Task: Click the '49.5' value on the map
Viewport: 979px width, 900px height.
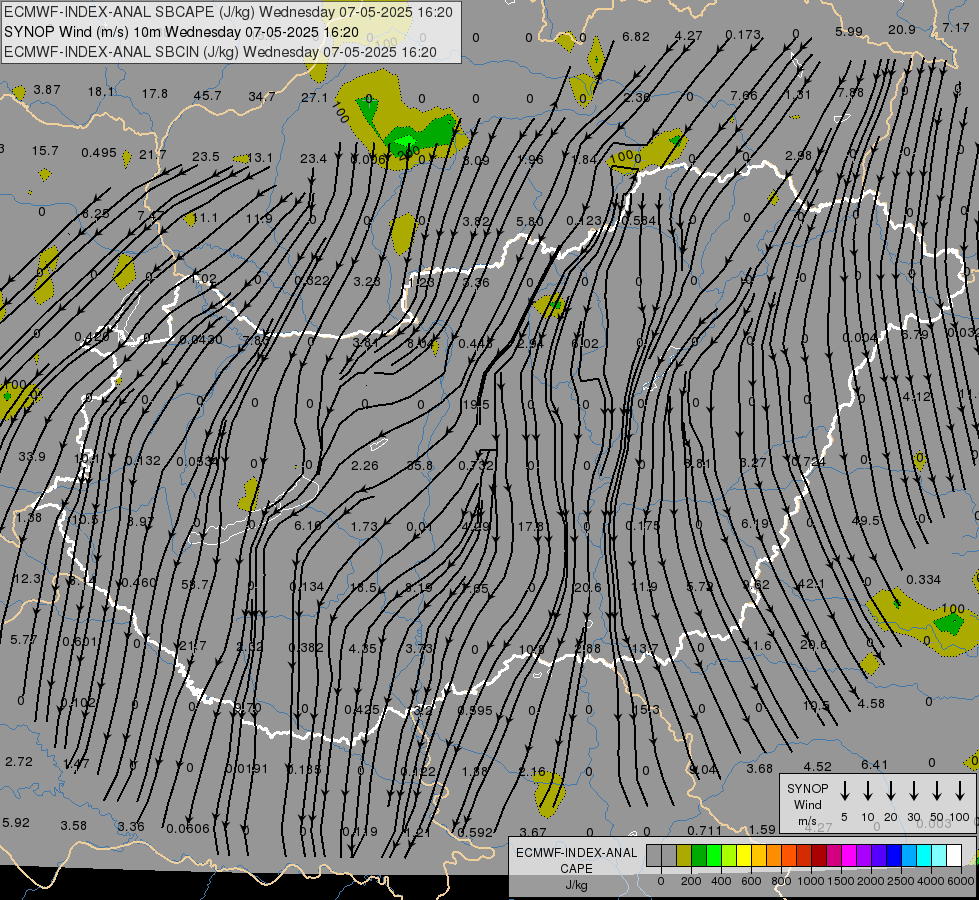Action: (866, 520)
